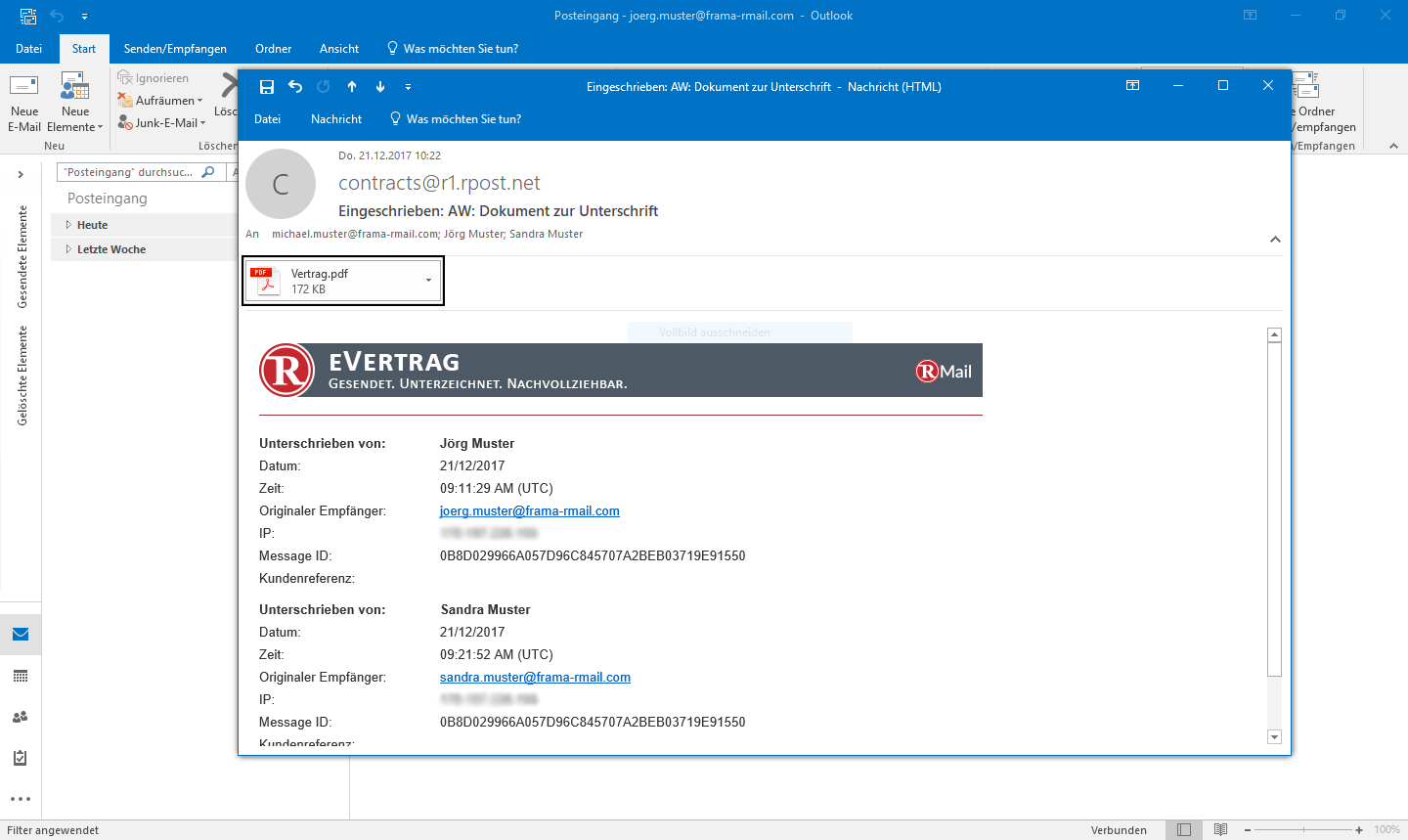Open Senden/Empfangen ribbon tab
This screenshot has height=840, width=1408.
coord(175,49)
